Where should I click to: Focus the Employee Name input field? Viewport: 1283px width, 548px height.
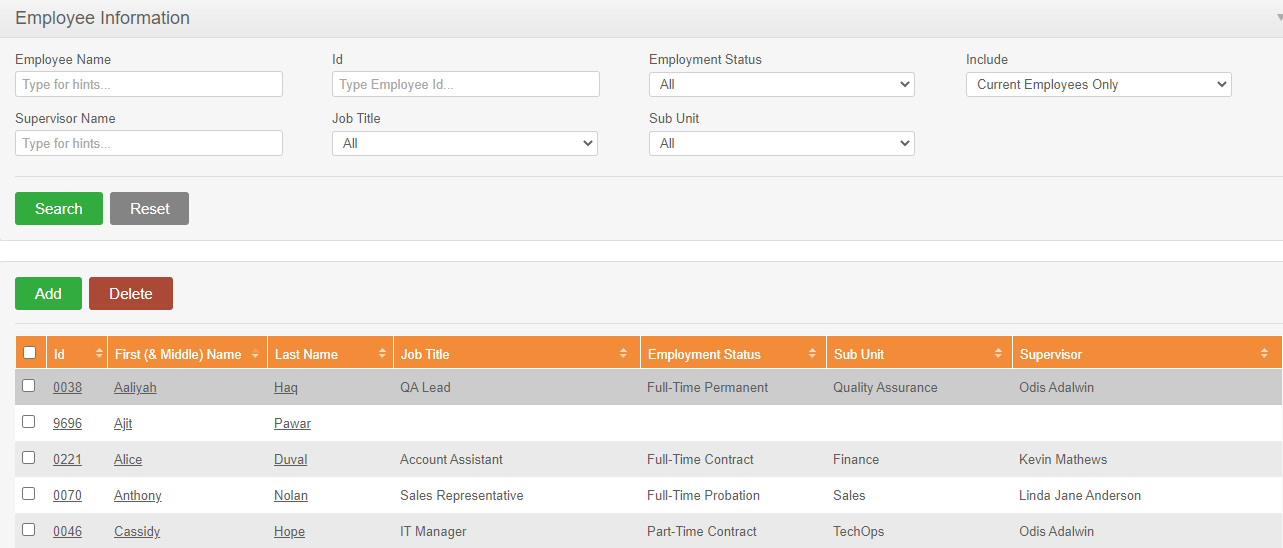tap(149, 85)
